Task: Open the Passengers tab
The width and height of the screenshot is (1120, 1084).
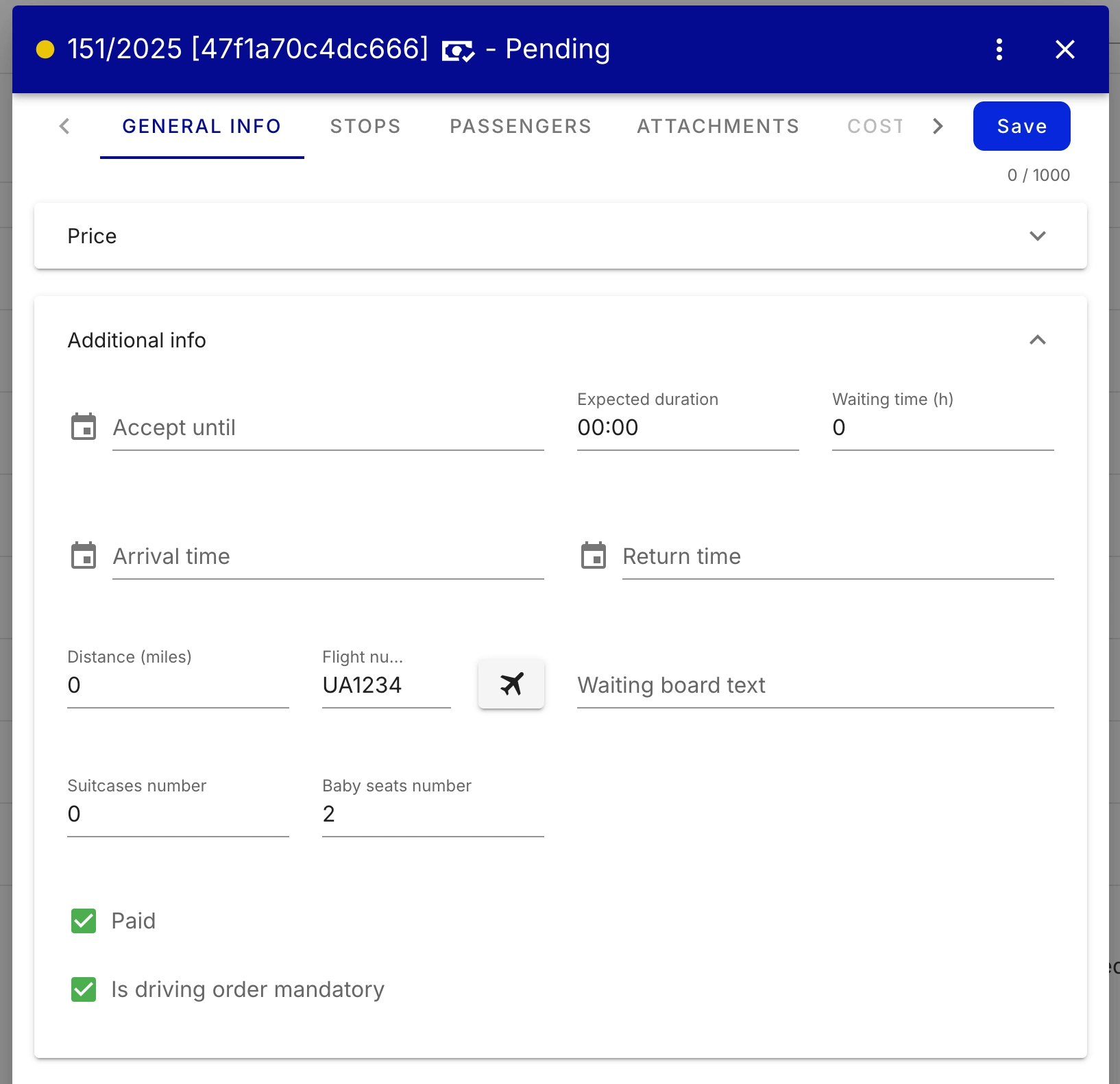Action: point(520,126)
